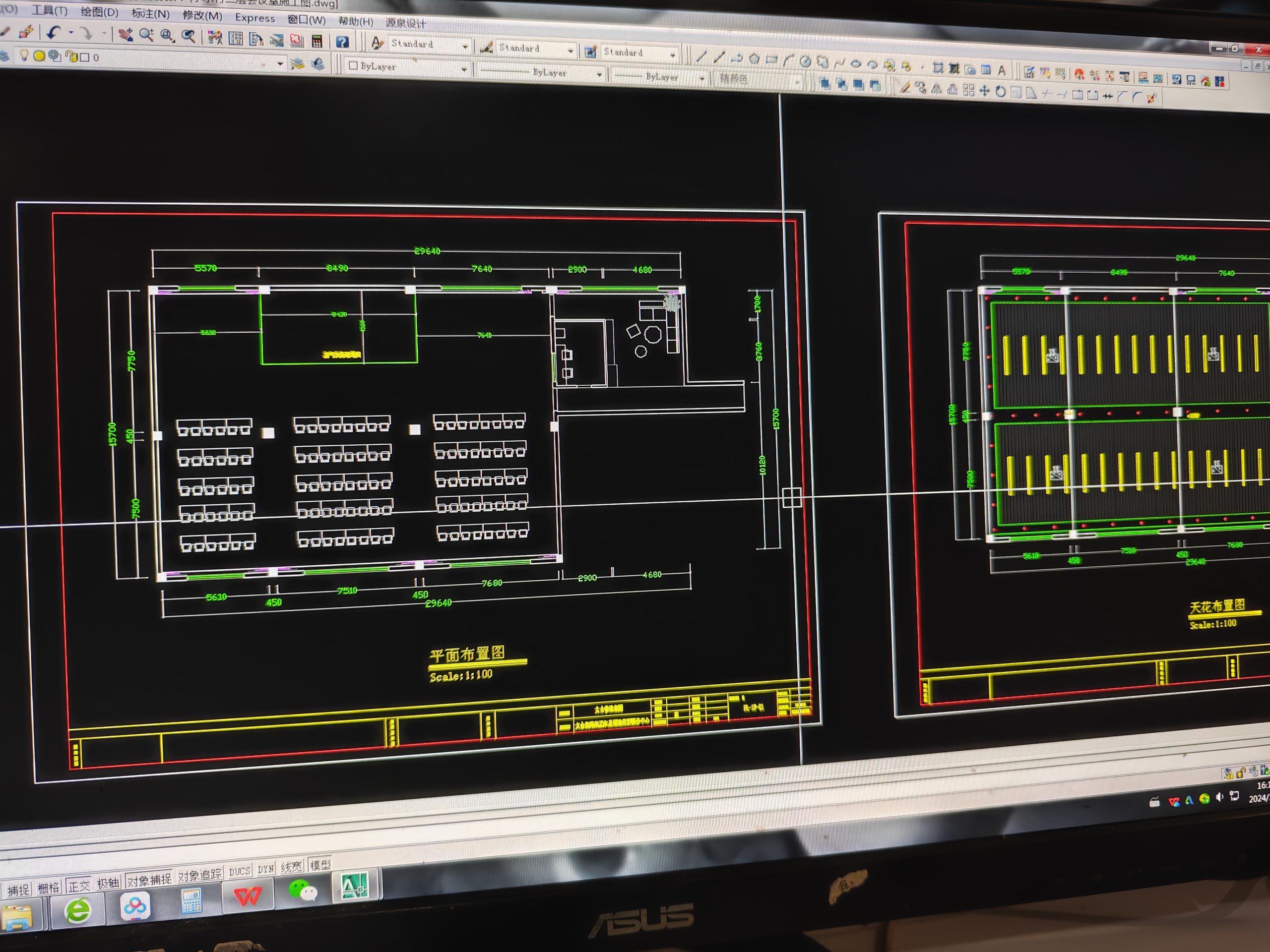Open the 修改(M) menu
Viewport: 1270px width, 952px height.
[x=202, y=15]
